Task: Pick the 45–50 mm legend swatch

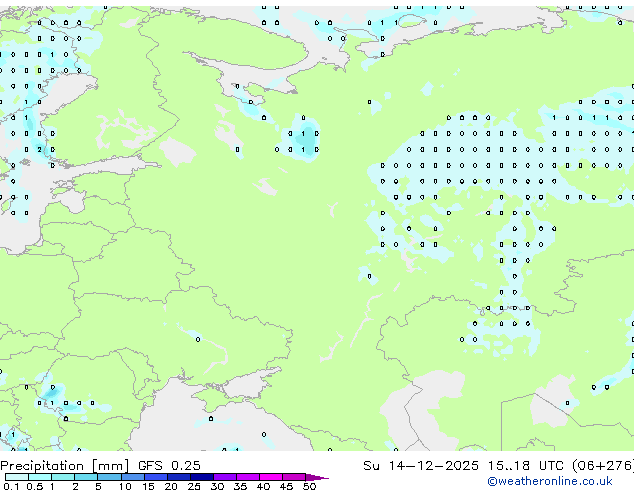Action: tap(294, 477)
